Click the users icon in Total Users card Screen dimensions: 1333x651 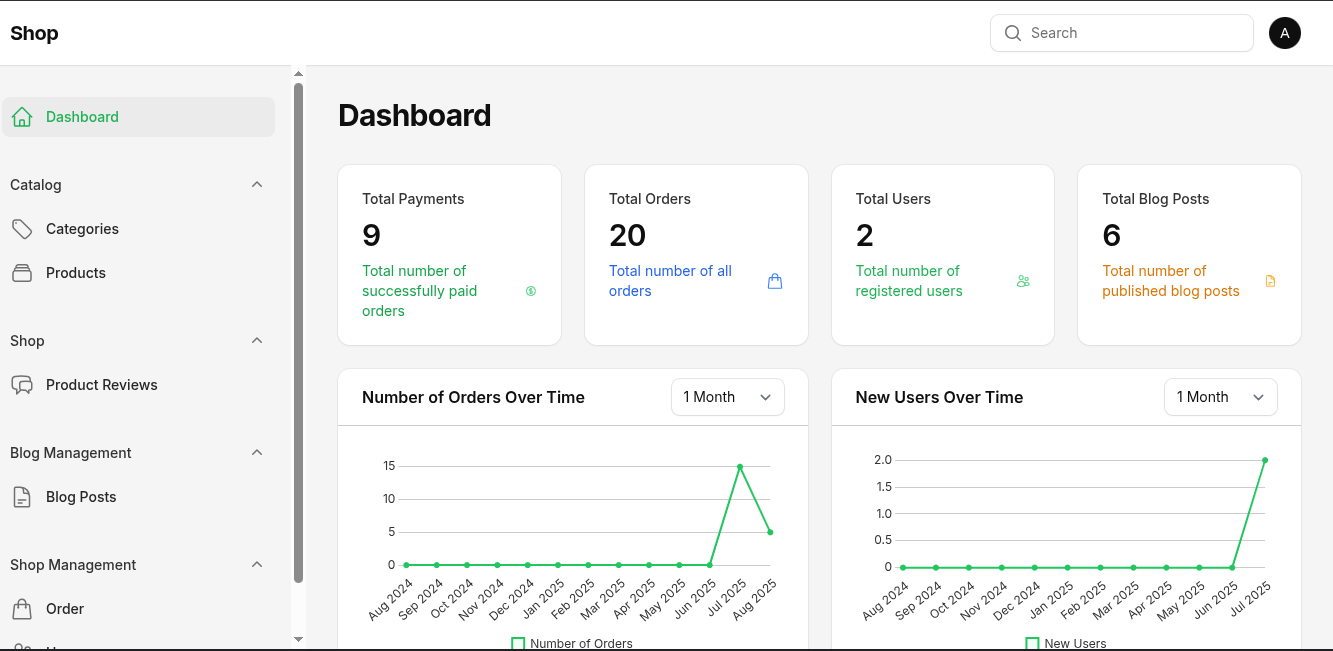point(1022,281)
